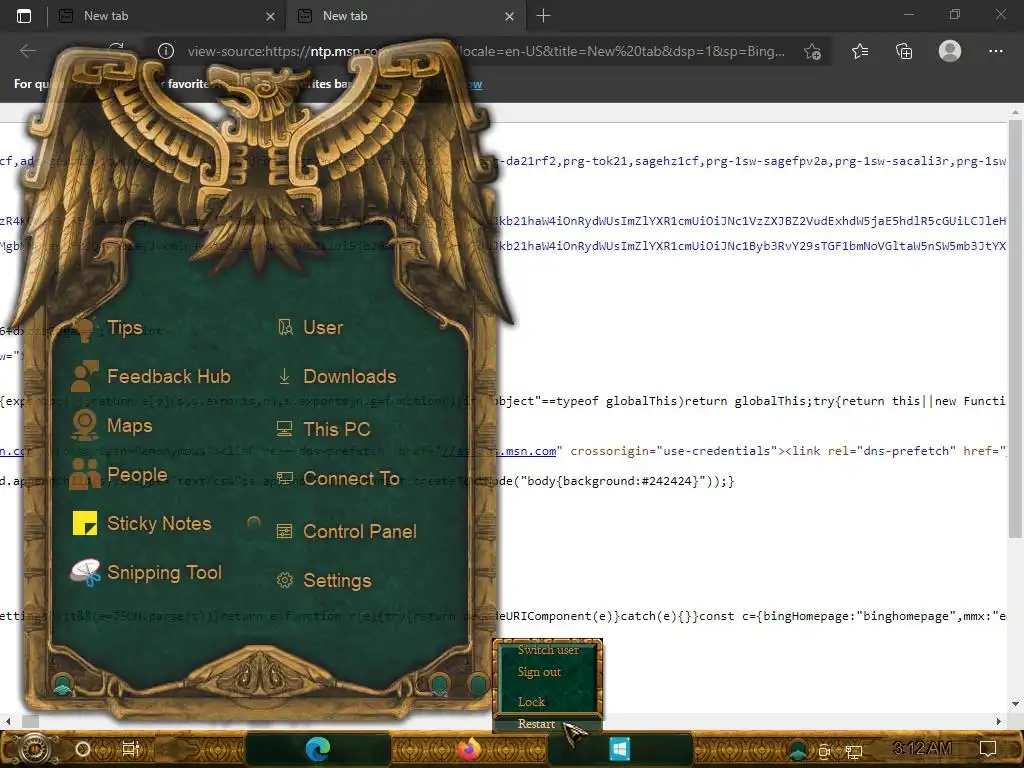The image size is (1024, 768).
Task: Open Downloads from the start menu
Action: tap(337, 377)
